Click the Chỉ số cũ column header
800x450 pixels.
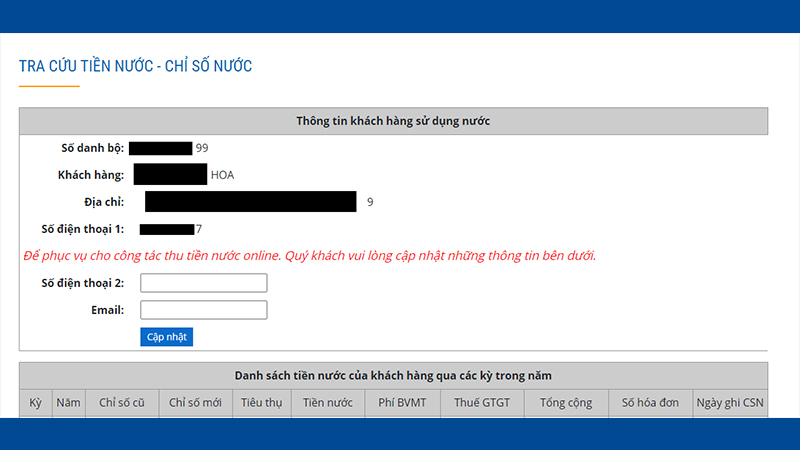coord(121,403)
